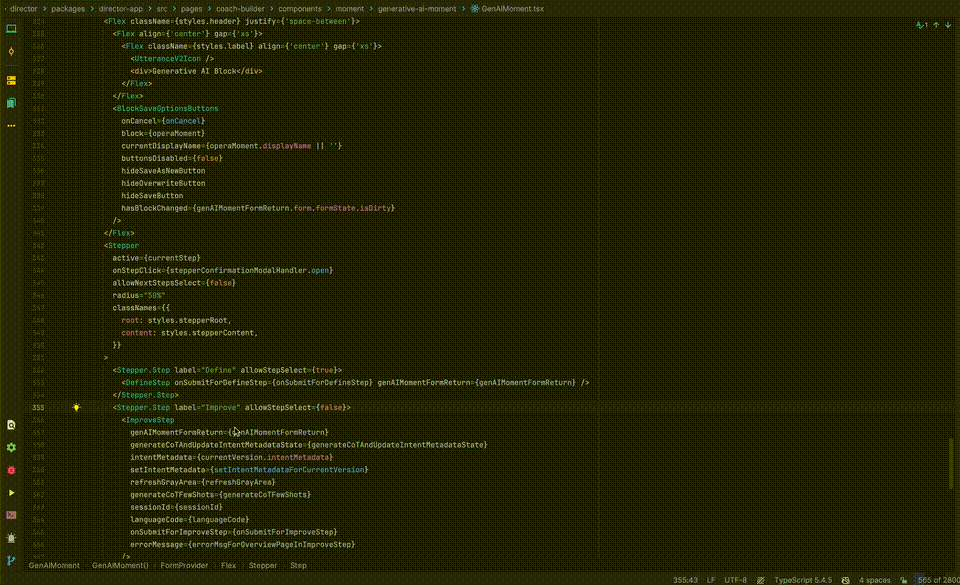Select the green run/play icon in sidebar
960x585 pixels.
(12, 492)
